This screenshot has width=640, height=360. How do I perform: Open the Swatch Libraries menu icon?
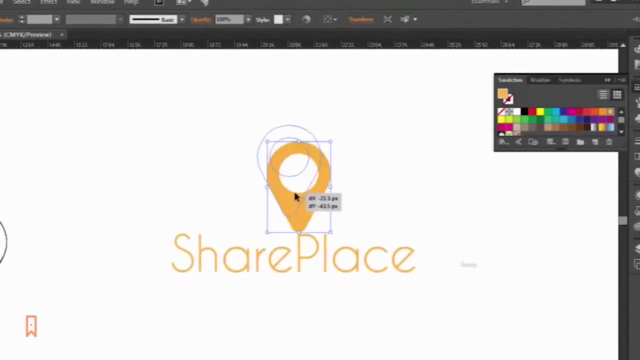tap(503, 142)
